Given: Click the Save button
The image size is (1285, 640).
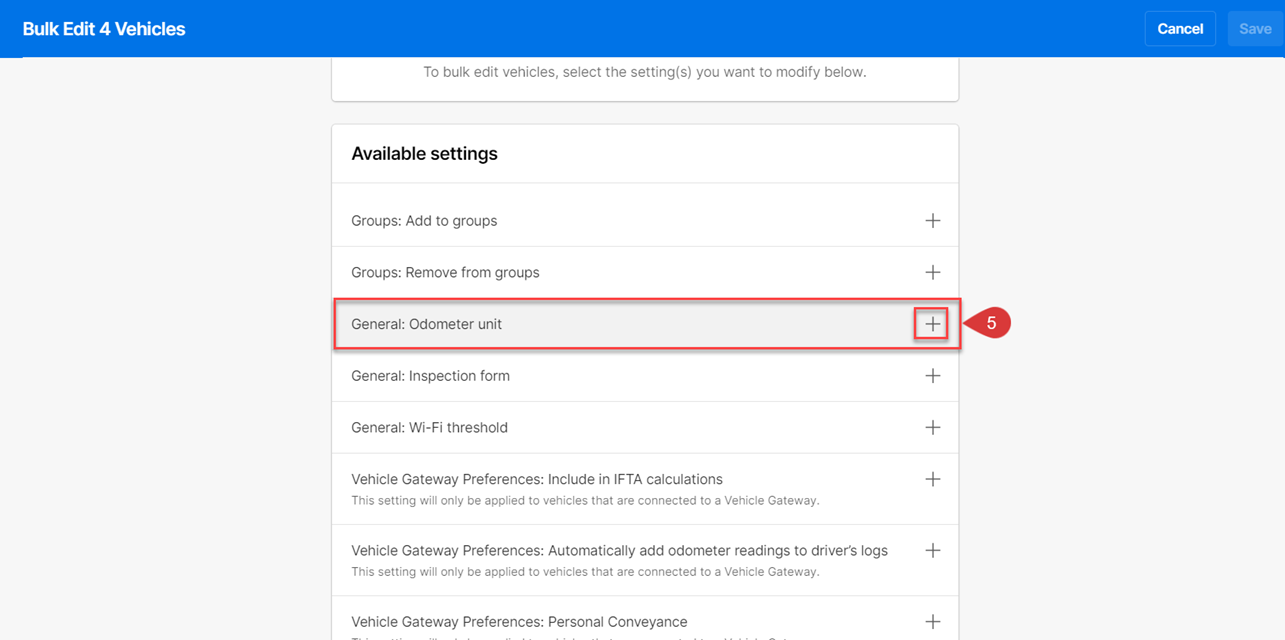Looking at the screenshot, I should 1255,29.
